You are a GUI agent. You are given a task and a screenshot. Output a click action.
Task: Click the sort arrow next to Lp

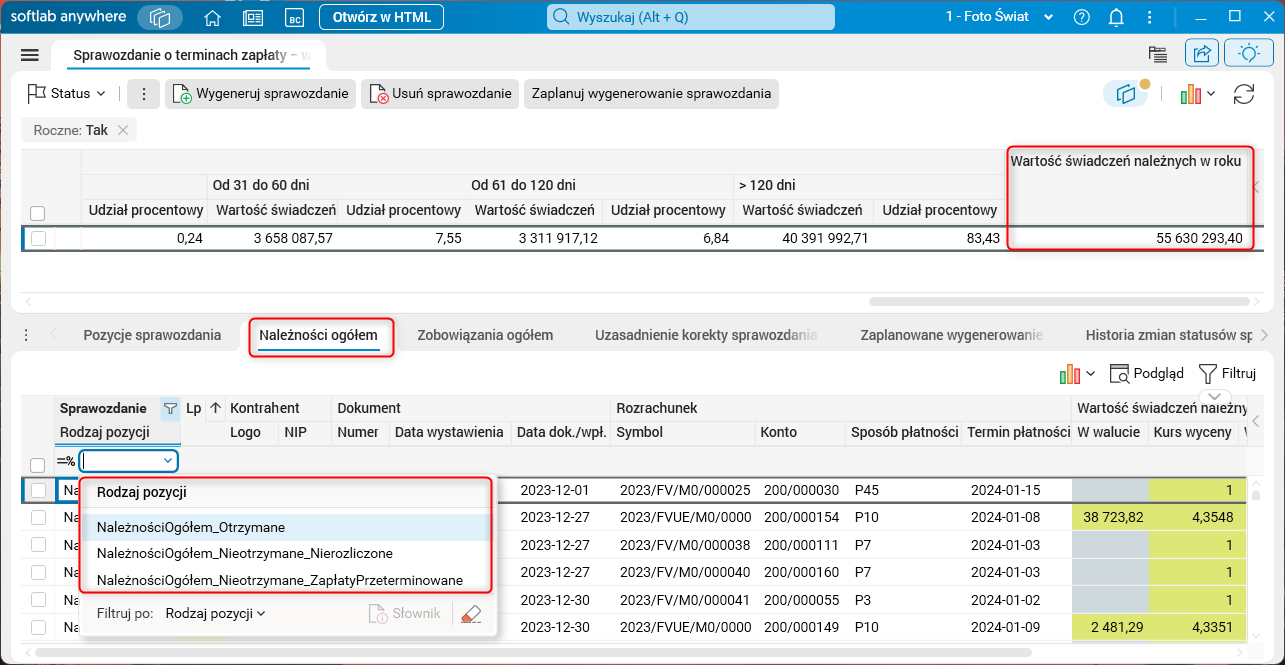click(x=215, y=408)
